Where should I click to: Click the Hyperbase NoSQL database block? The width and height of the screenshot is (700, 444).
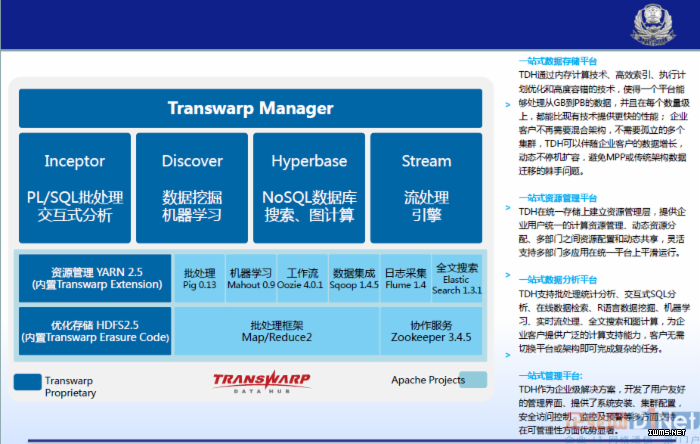(x=309, y=188)
